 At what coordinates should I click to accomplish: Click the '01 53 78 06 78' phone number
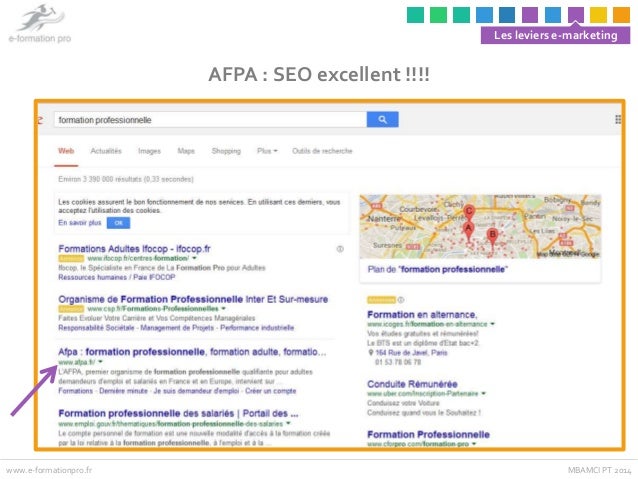point(398,362)
